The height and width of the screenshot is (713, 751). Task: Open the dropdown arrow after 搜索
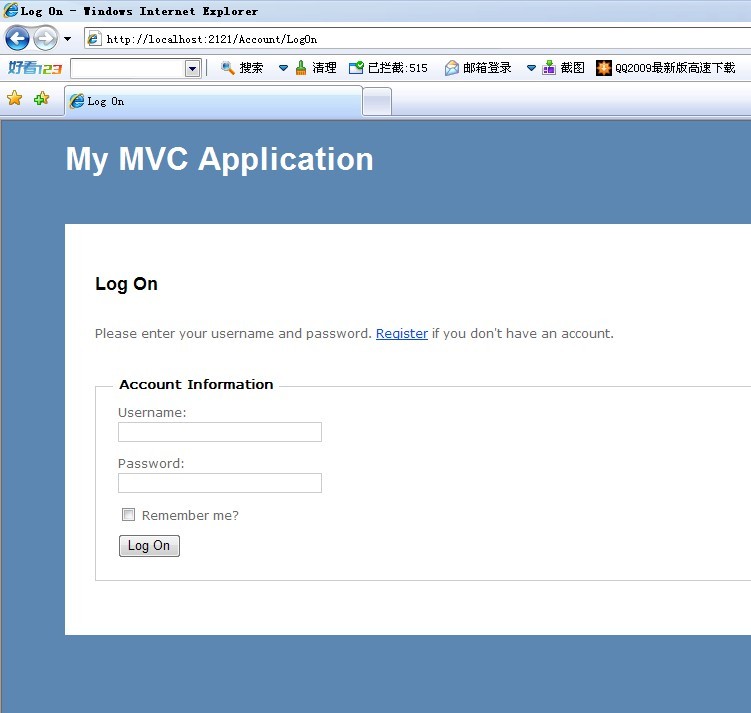pyautogui.click(x=284, y=68)
